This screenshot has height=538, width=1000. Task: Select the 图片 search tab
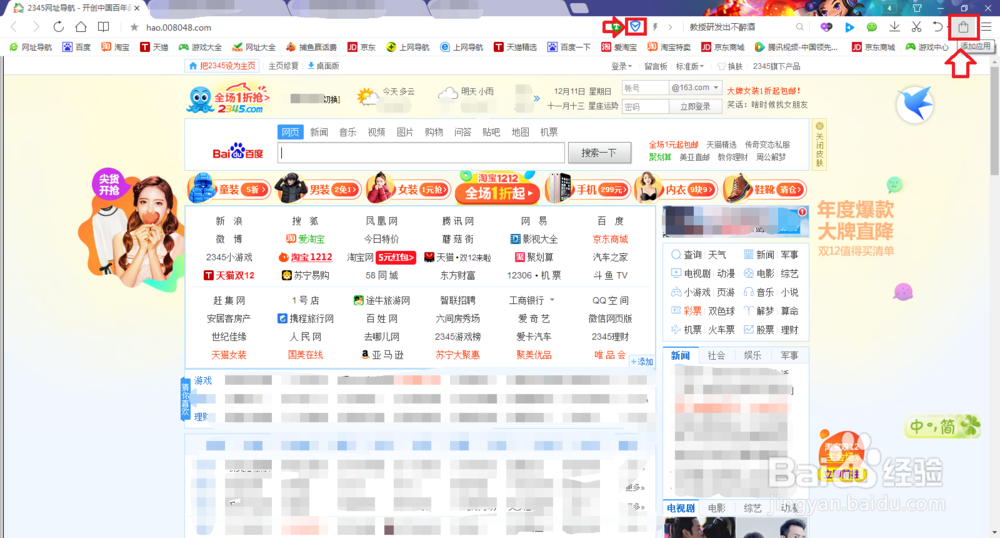(x=405, y=132)
